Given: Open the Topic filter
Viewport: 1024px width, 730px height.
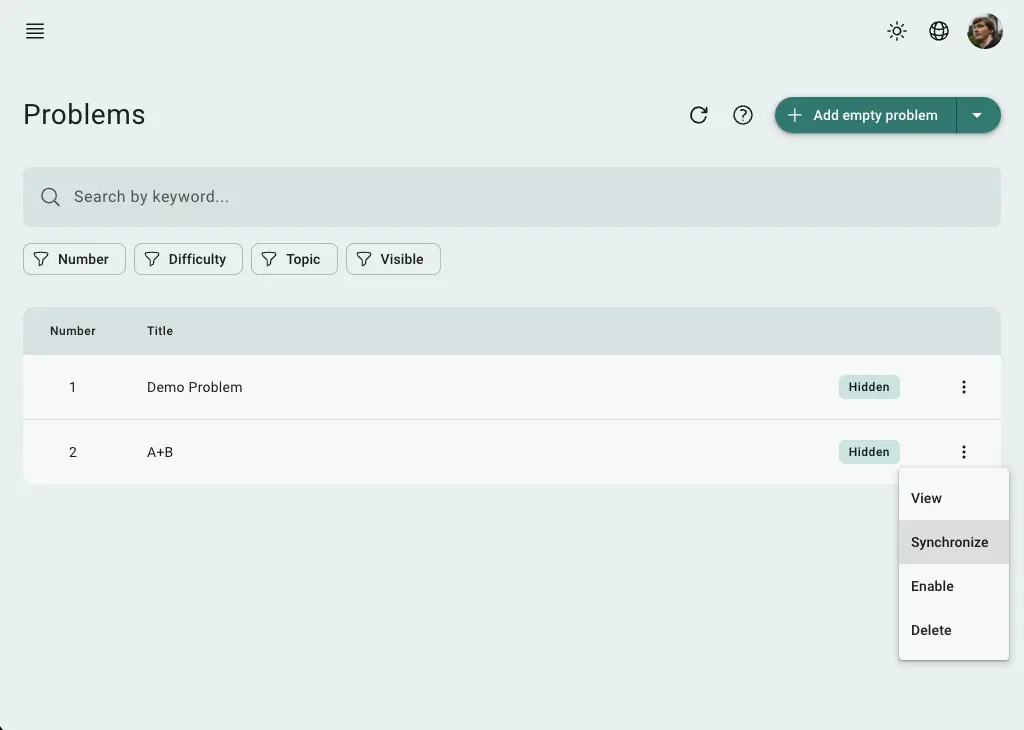Looking at the screenshot, I should pyautogui.click(x=294, y=259).
